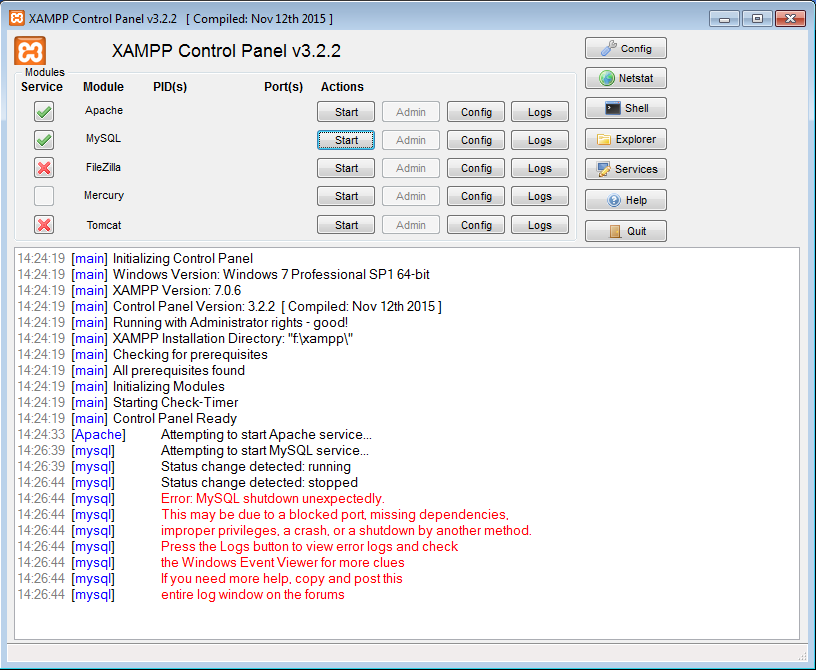Close the XAMPP Control Panel window

click(790, 19)
